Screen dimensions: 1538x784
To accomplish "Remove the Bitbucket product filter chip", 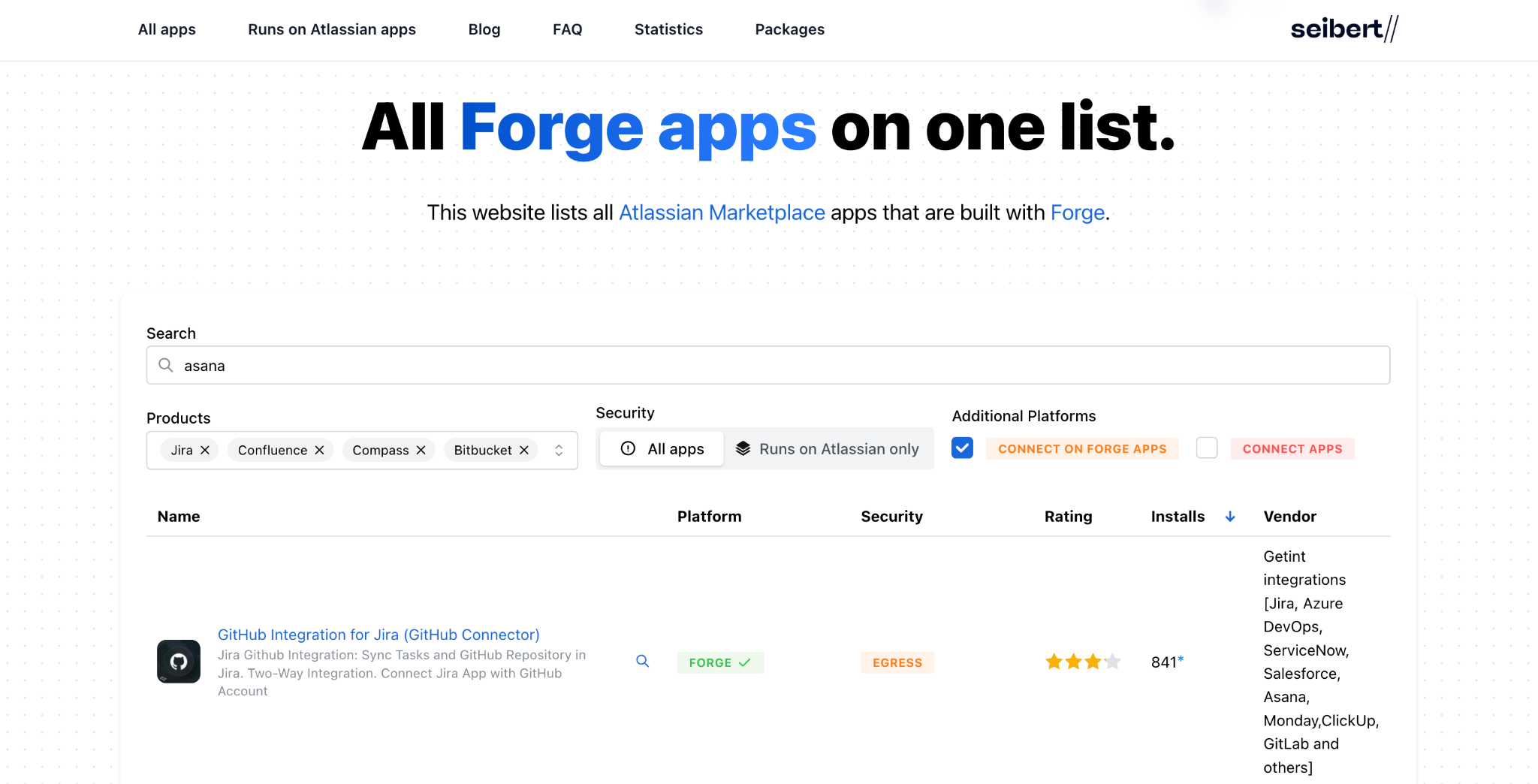I will 524,450.
